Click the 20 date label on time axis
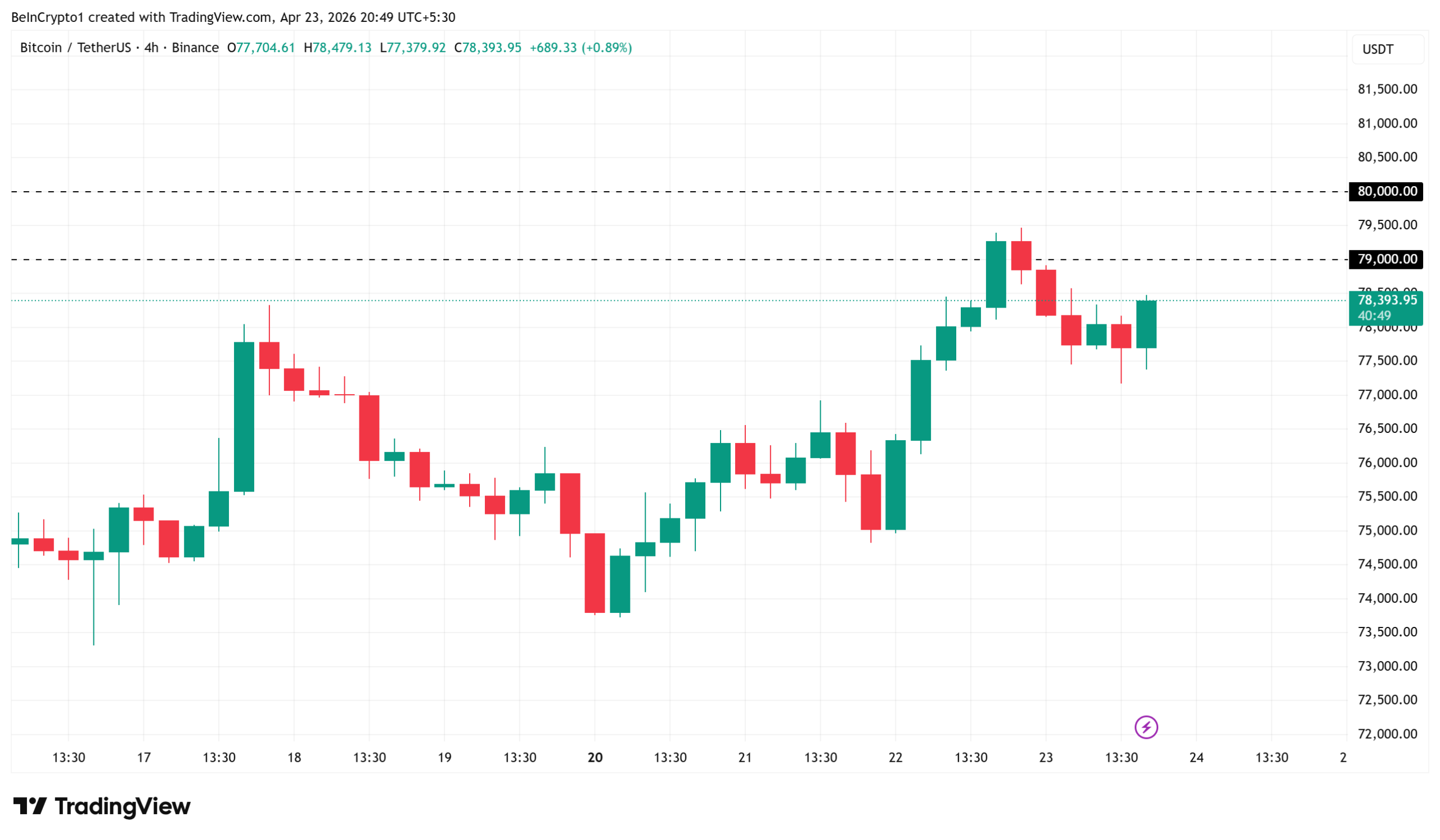The width and height of the screenshot is (1440, 840). coord(595,757)
